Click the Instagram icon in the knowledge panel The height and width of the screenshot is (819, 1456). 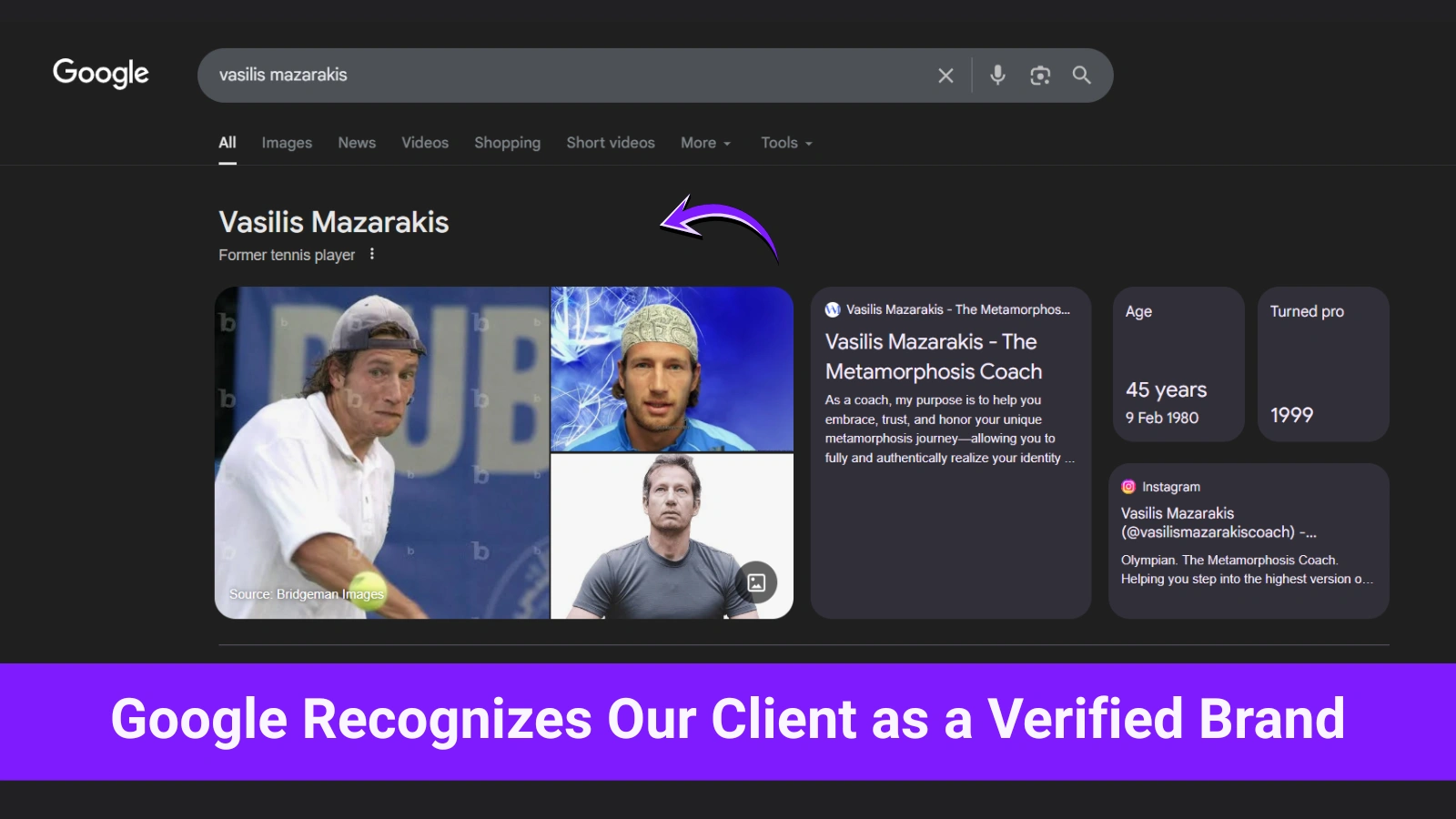[x=1129, y=486]
